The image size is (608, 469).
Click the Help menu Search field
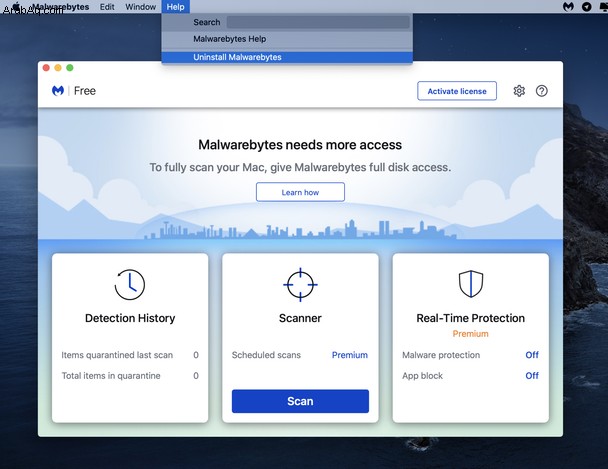tap(318, 22)
